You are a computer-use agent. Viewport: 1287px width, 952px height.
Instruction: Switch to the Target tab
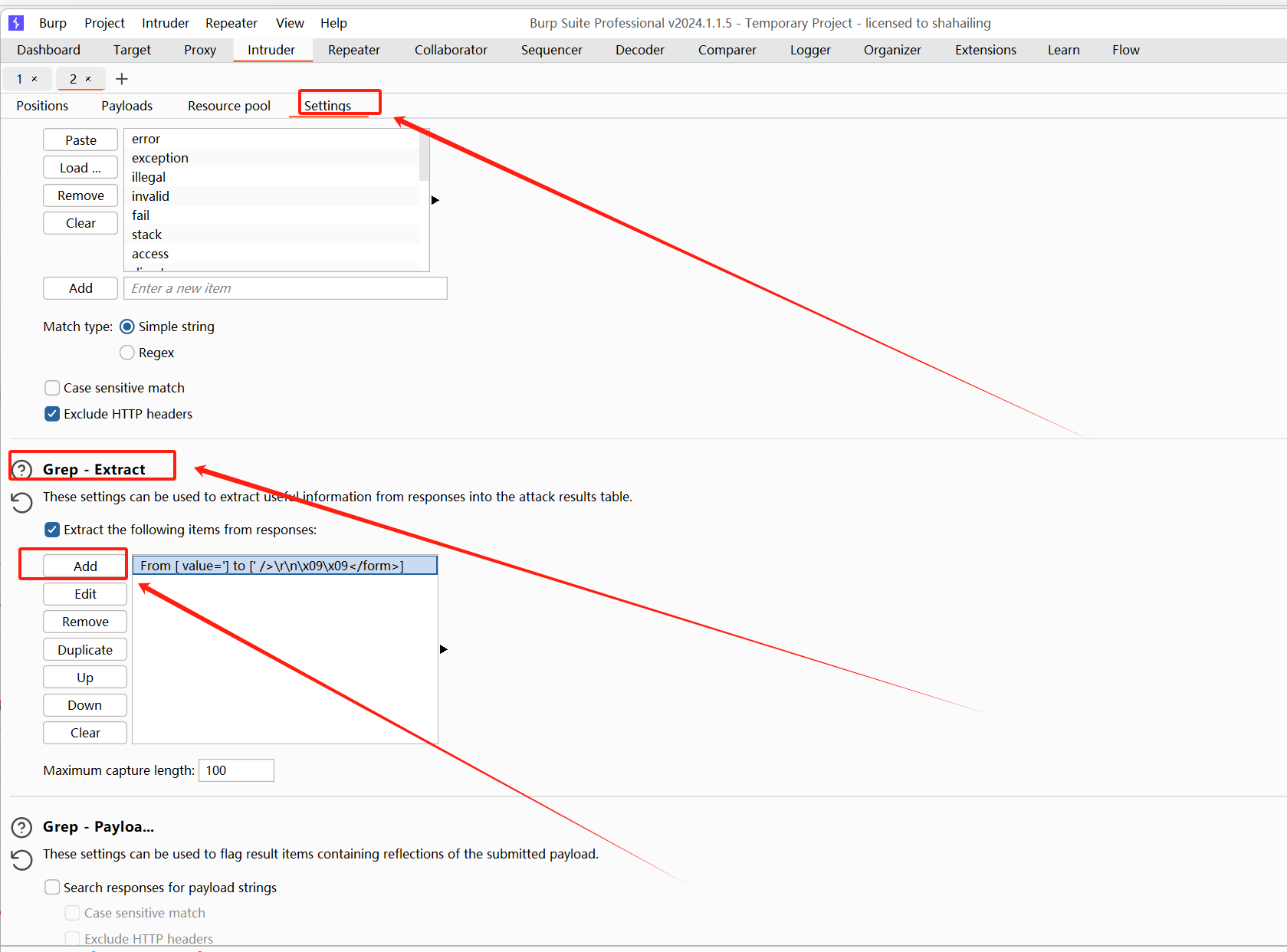coord(132,50)
